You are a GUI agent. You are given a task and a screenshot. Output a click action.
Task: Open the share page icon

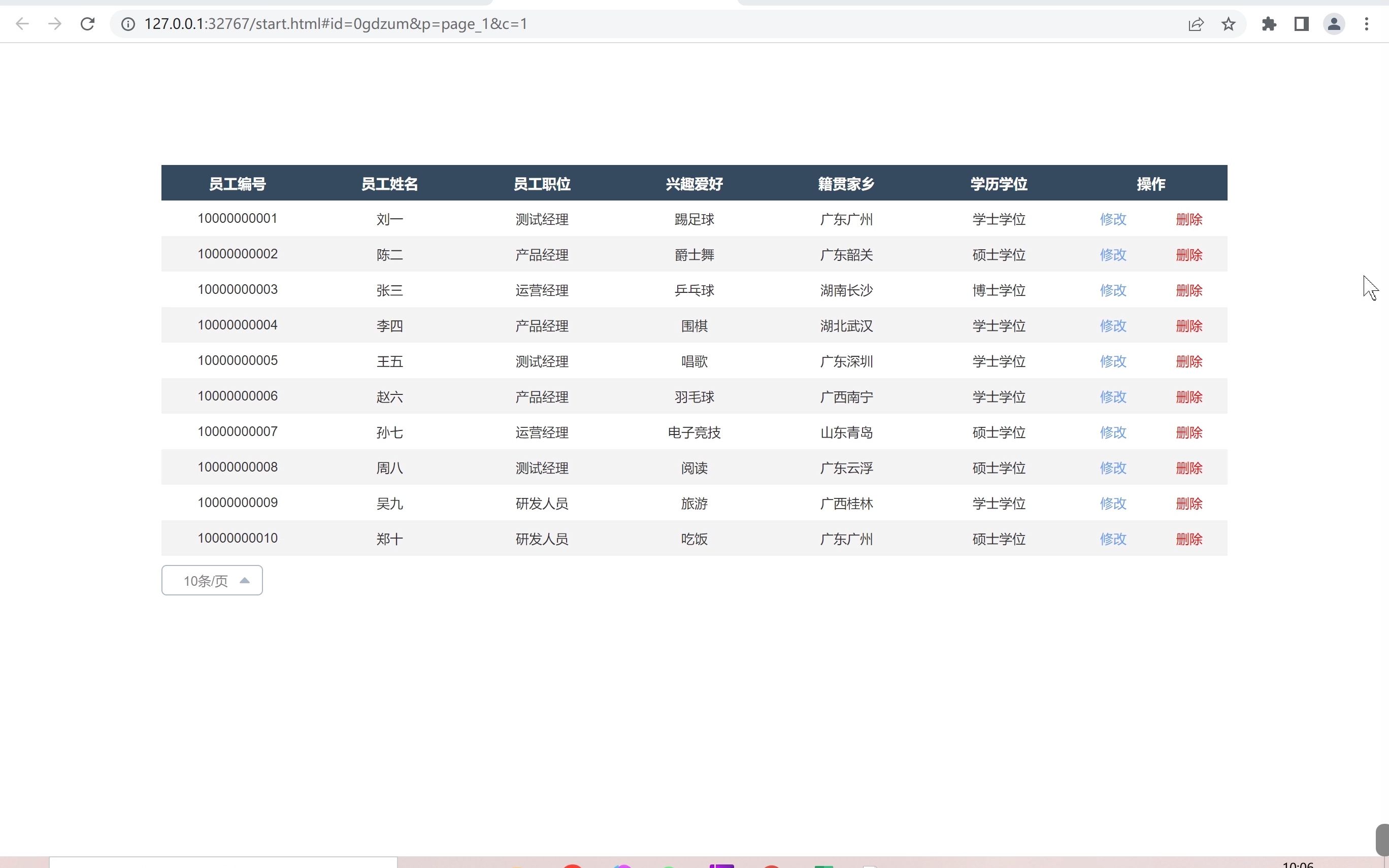click(x=1196, y=24)
